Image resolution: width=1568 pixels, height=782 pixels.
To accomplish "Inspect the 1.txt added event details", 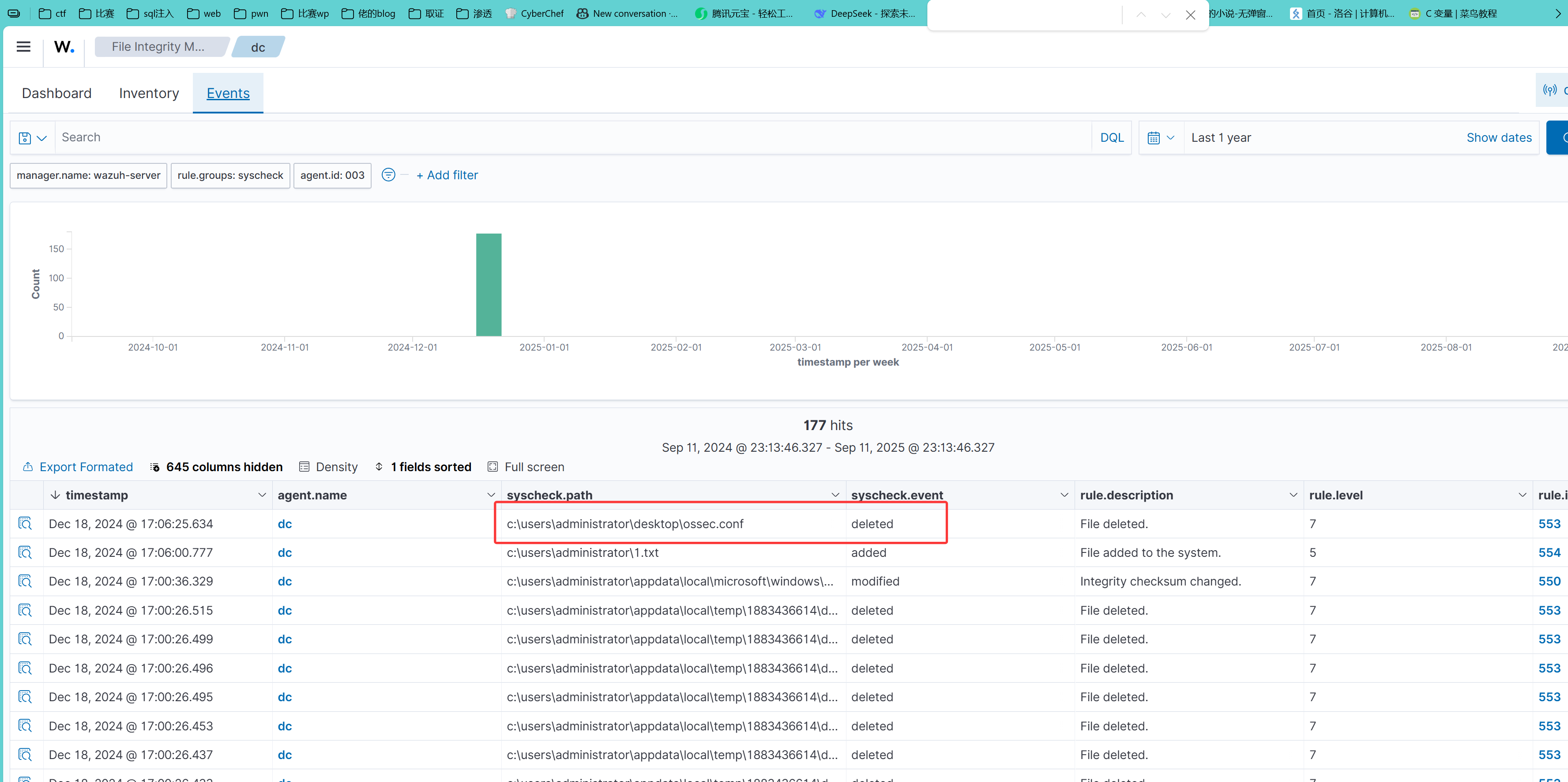I will pyautogui.click(x=25, y=552).
